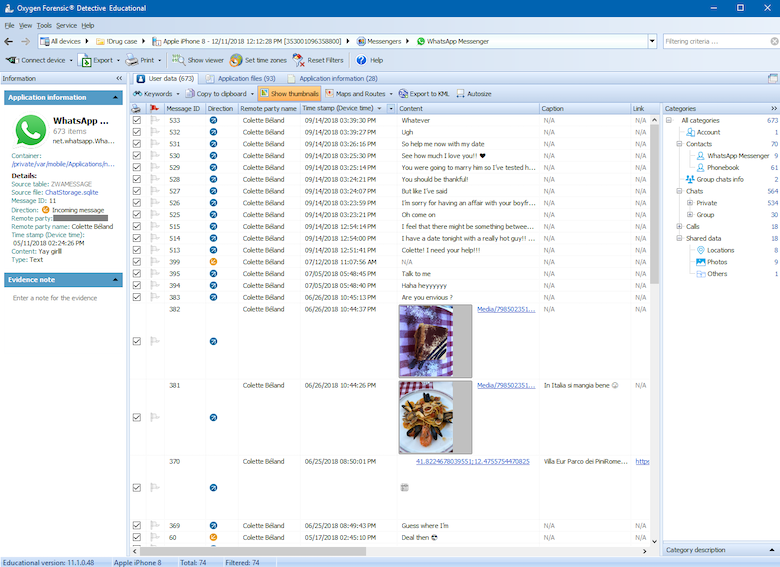780x567 pixels.
Task: Open the ChatStorage.sqlite source file link
Action: point(72,192)
